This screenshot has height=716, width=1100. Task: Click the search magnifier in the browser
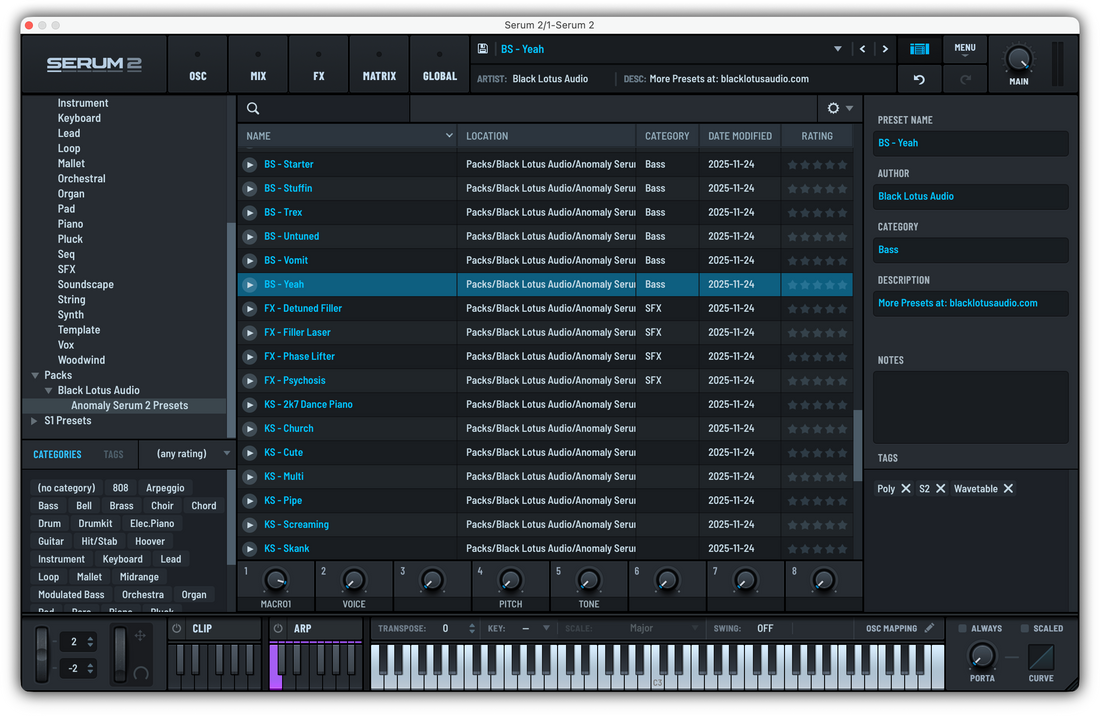point(252,108)
